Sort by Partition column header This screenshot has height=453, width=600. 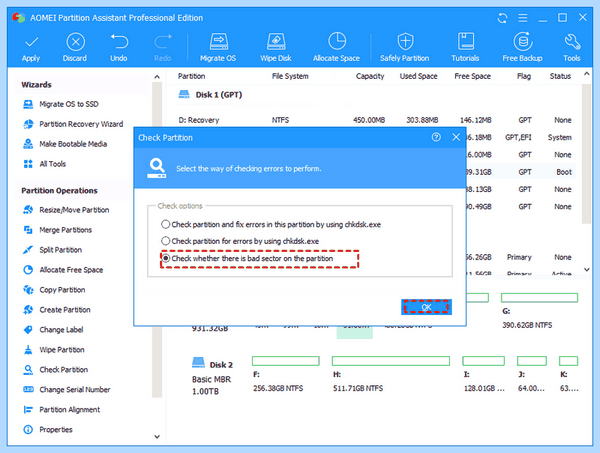tap(191, 76)
